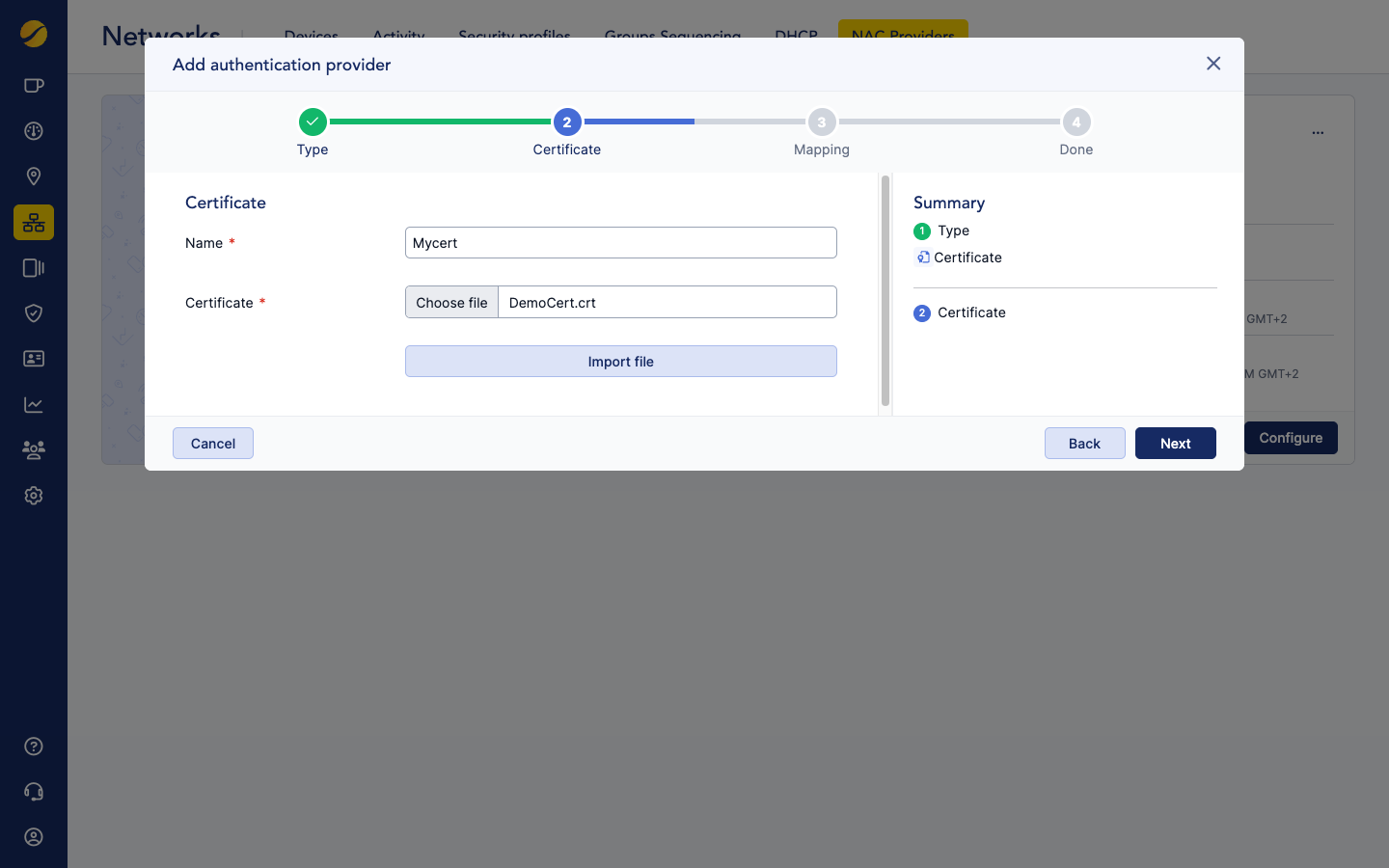Switch to the DHCP tab

(x=794, y=37)
